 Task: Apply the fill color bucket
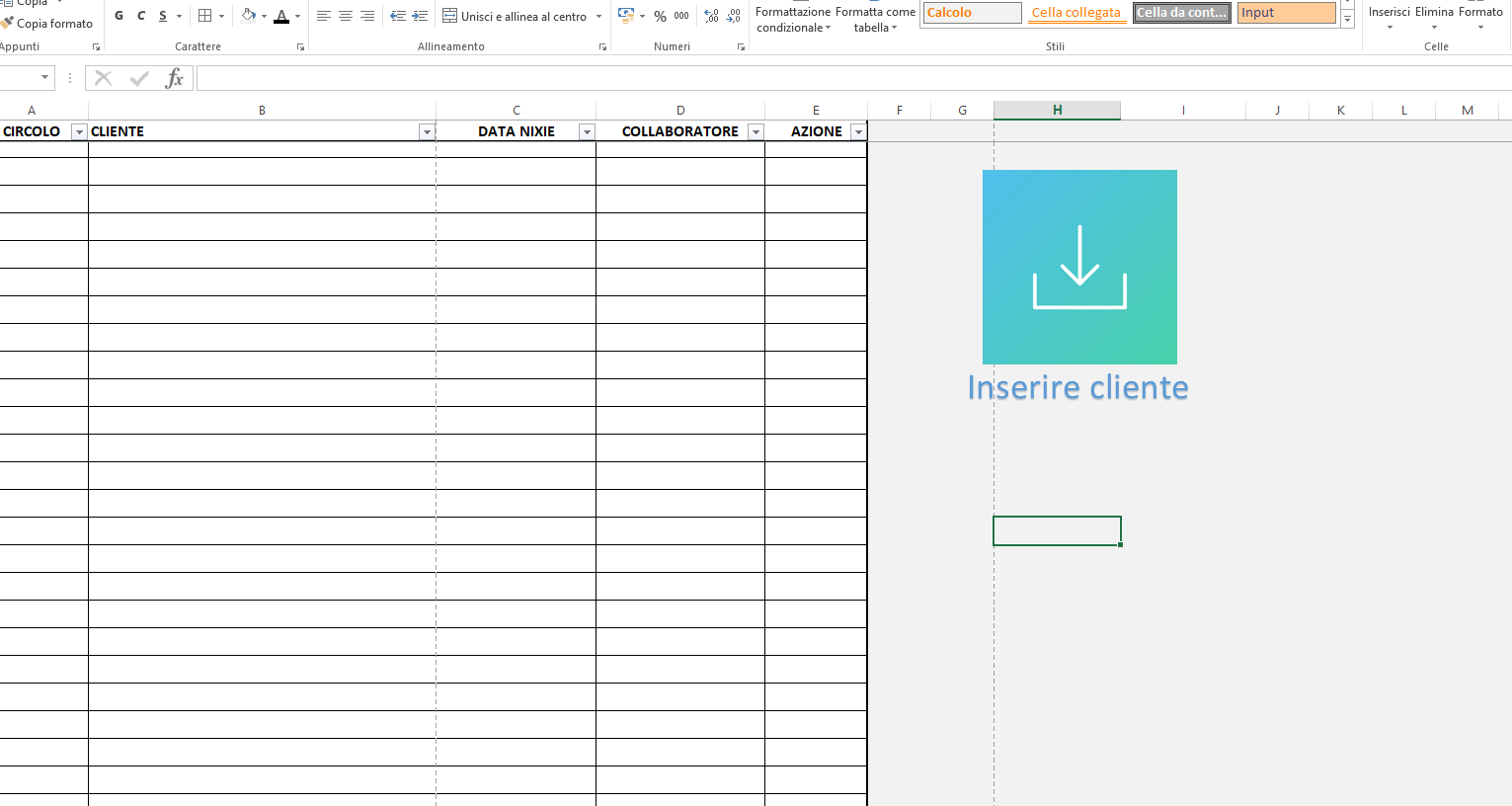[x=249, y=16]
